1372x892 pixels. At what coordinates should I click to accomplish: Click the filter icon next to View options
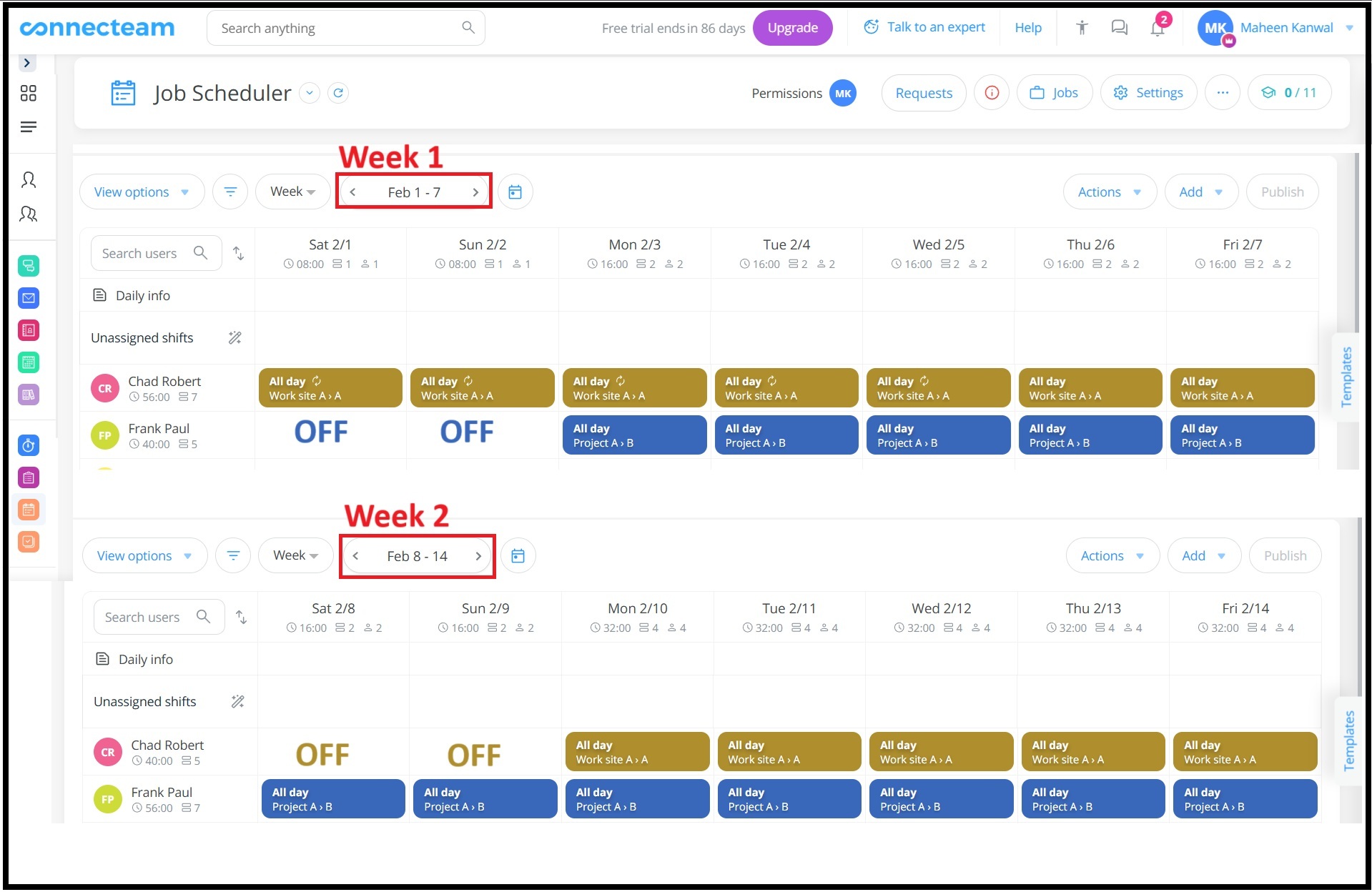230,192
